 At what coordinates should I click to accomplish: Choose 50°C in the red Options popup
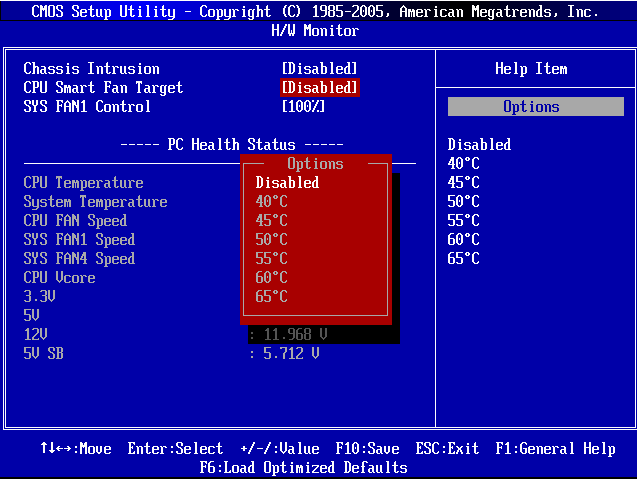pyautogui.click(x=271, y=239)
